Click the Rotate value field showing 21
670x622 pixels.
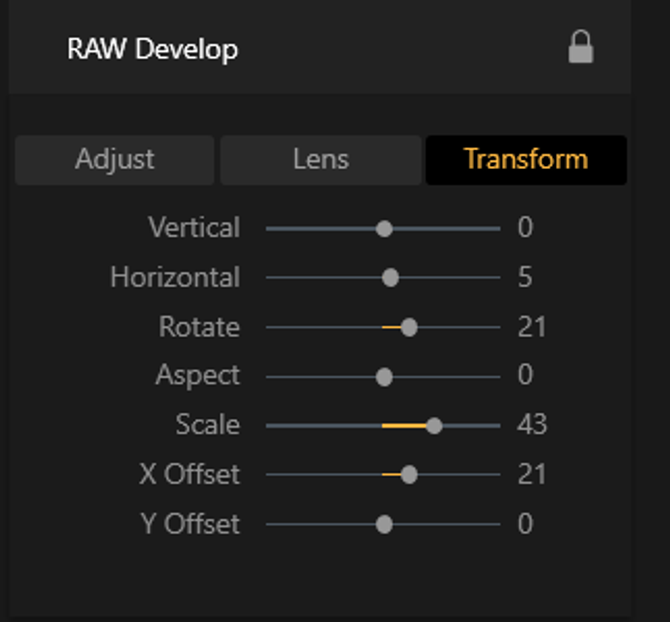coord(532,327)
